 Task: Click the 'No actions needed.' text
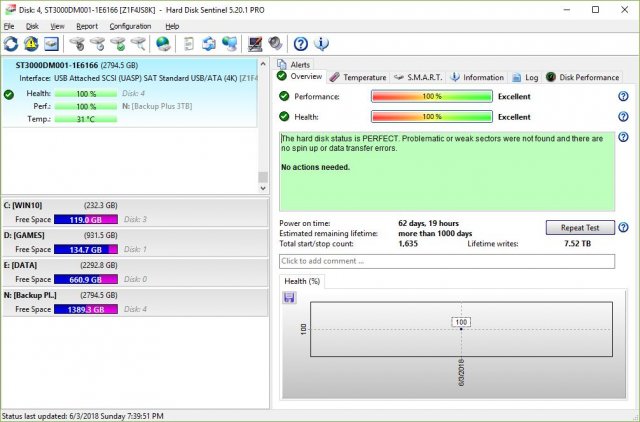tap(316, 167)
